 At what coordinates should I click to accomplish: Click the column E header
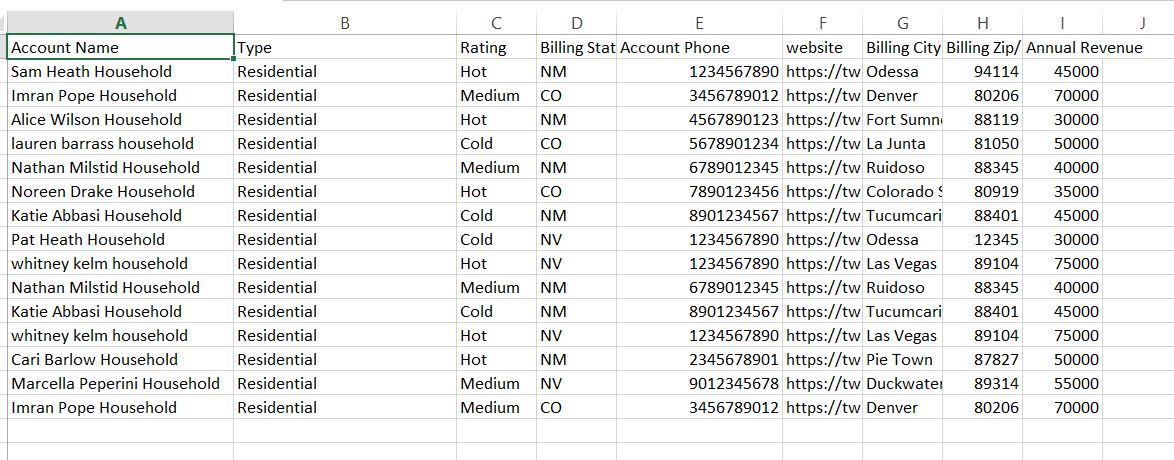699,23
